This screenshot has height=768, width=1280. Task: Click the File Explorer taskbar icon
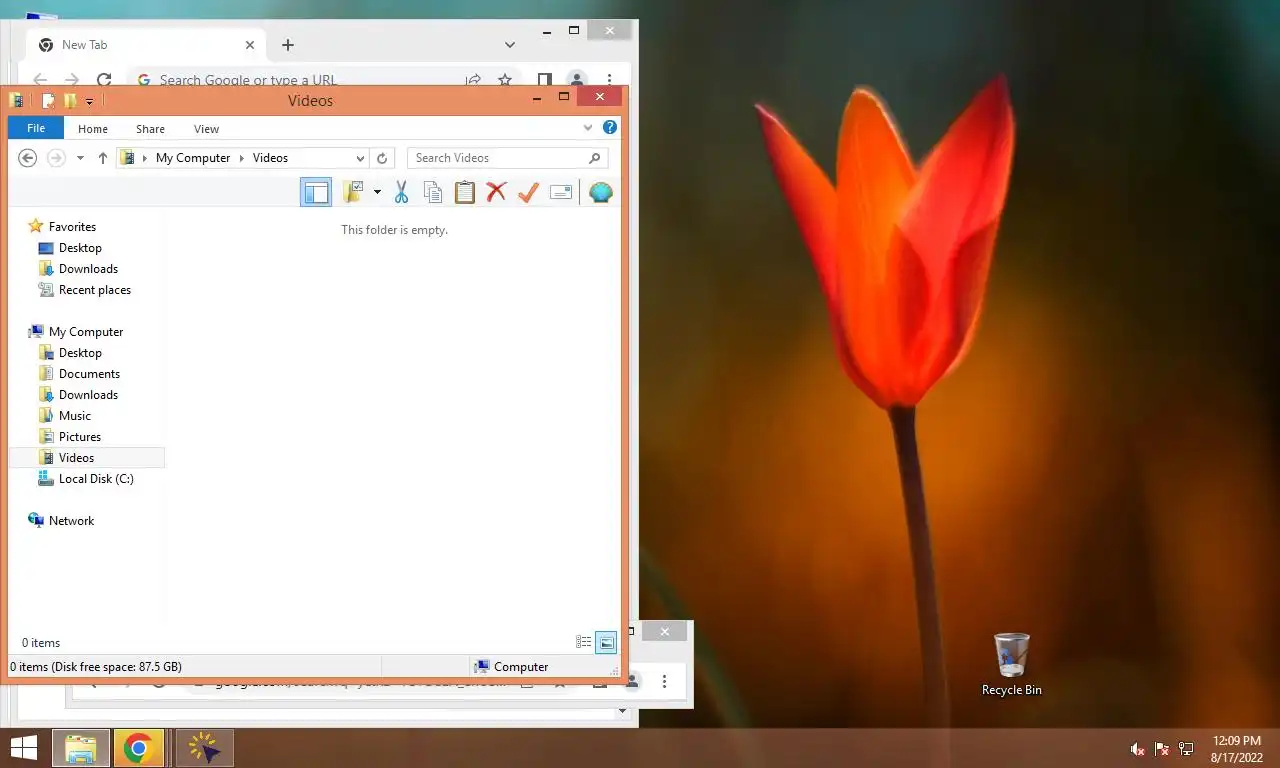(x=81, y=748)
